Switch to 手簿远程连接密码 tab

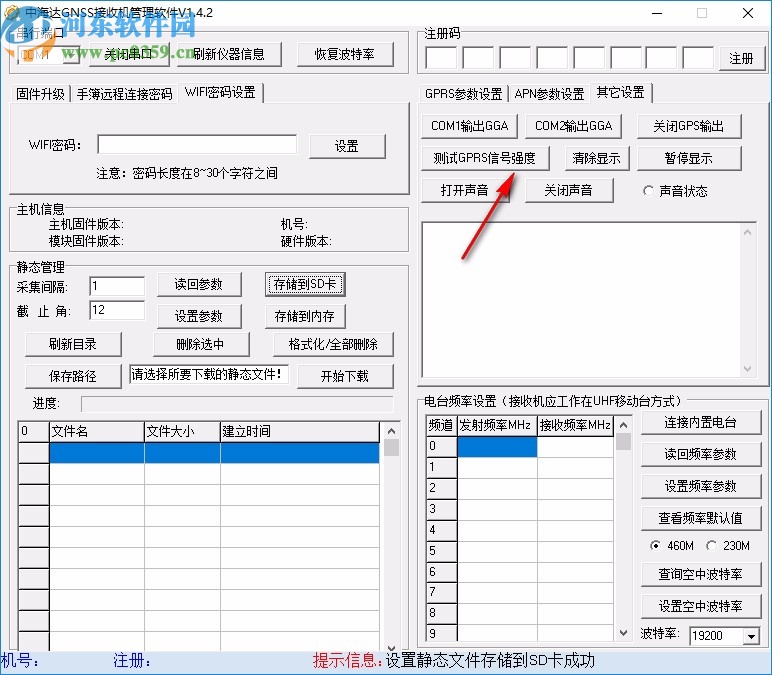click(124, 94)
